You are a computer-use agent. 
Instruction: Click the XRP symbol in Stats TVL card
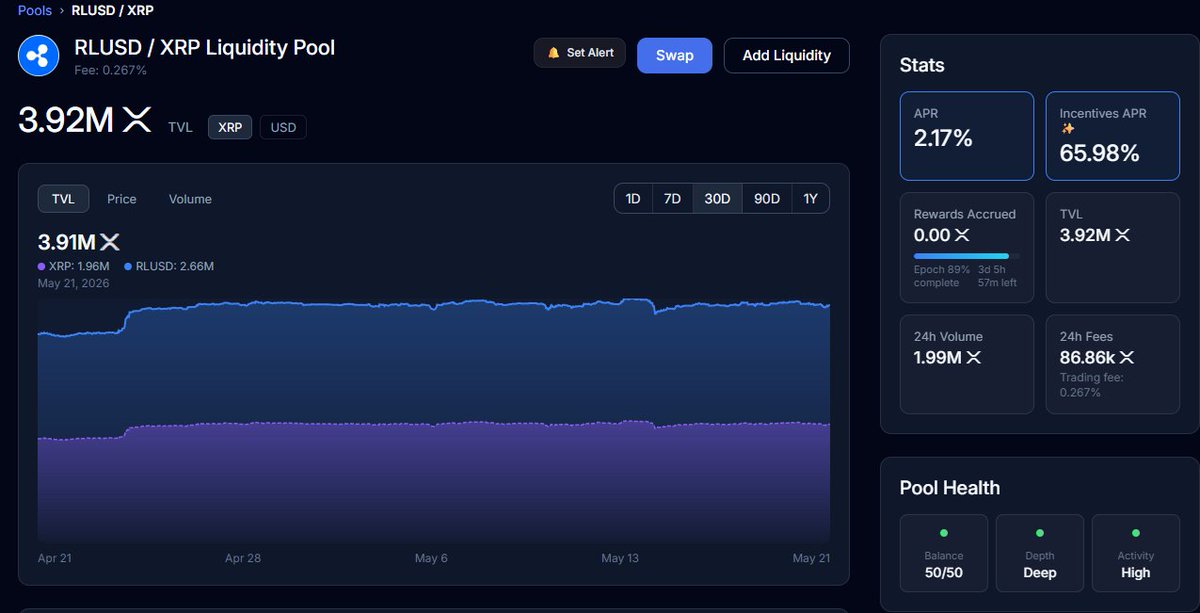pos(1123,235)
